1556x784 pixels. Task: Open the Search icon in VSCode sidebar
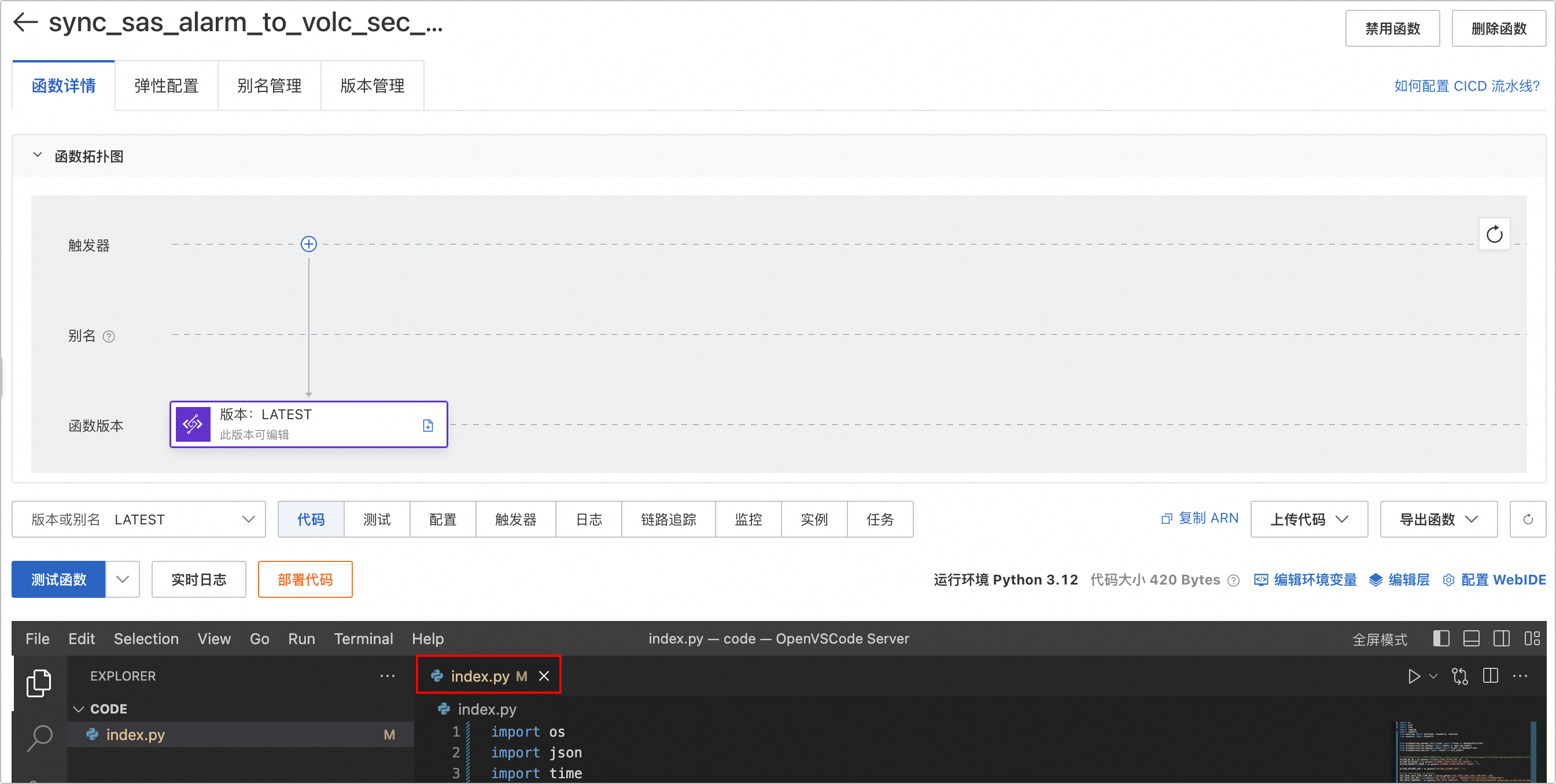coord(39,738)
